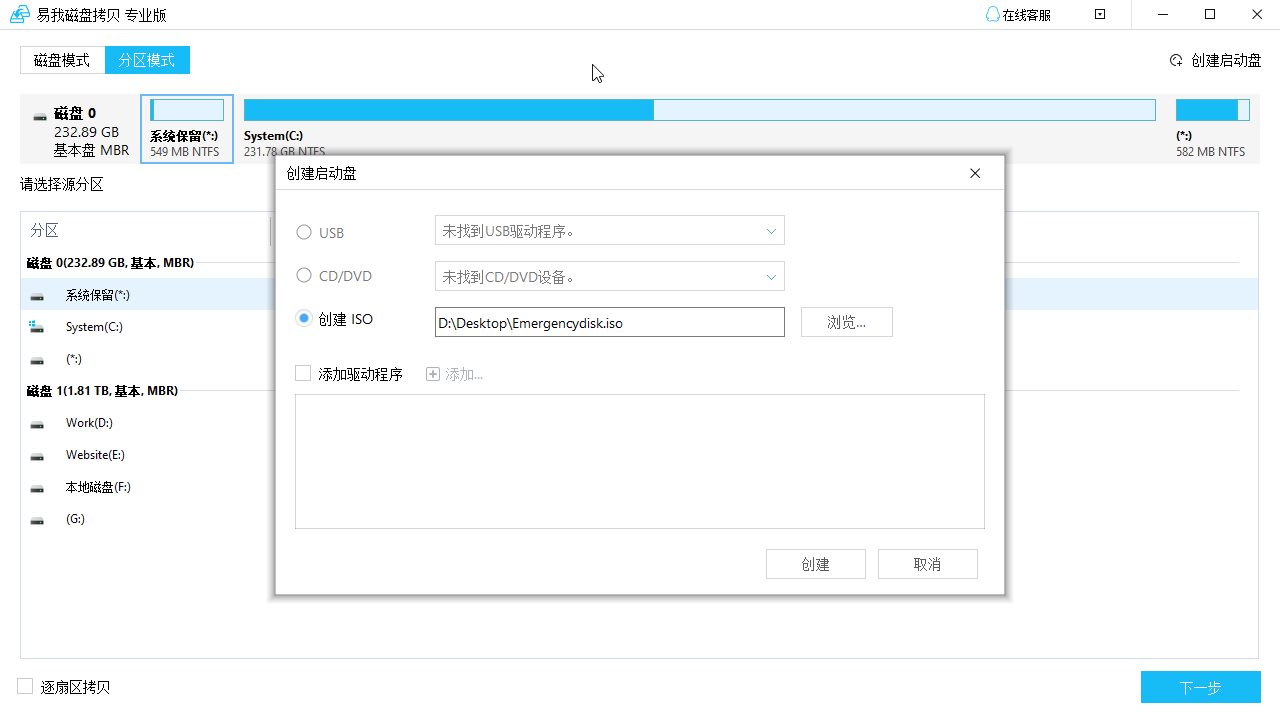Open 浏览... to choose ISO location
The width and height of the screenshot is (1280, 720).
pos(846,321)
